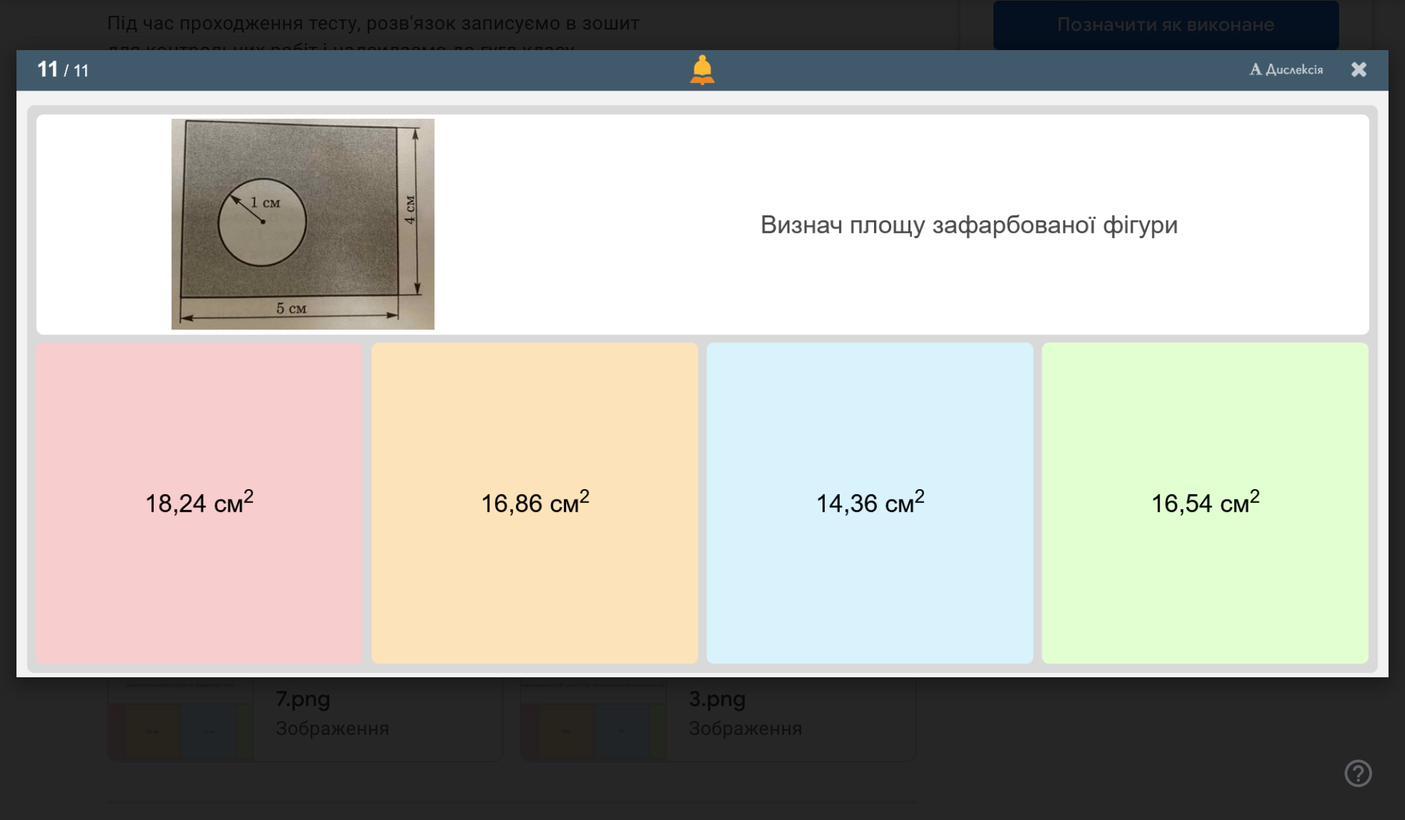
Task: Click the 3.png file name
Action: 717,699
